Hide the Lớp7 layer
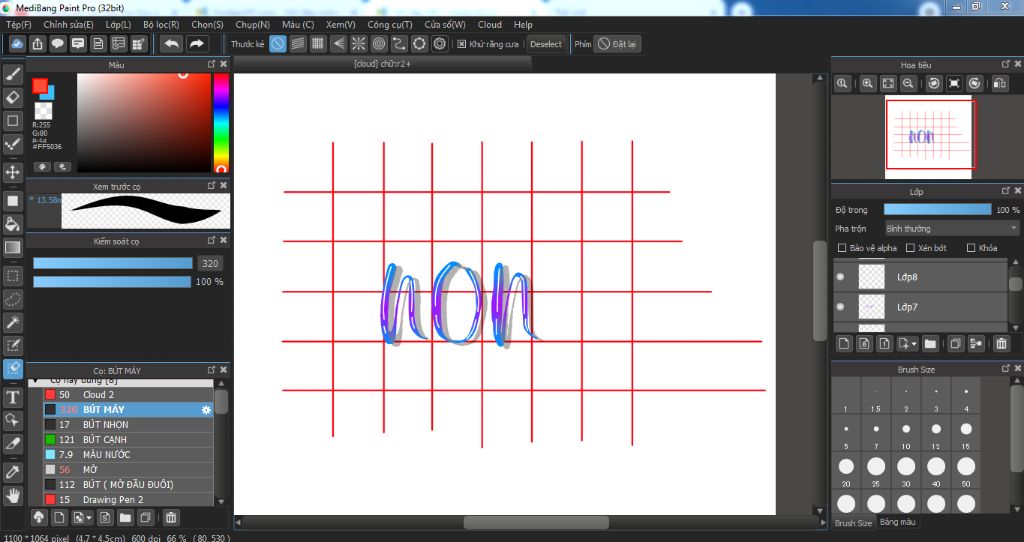Viewport: 1024px width, 542px height. 840,306
